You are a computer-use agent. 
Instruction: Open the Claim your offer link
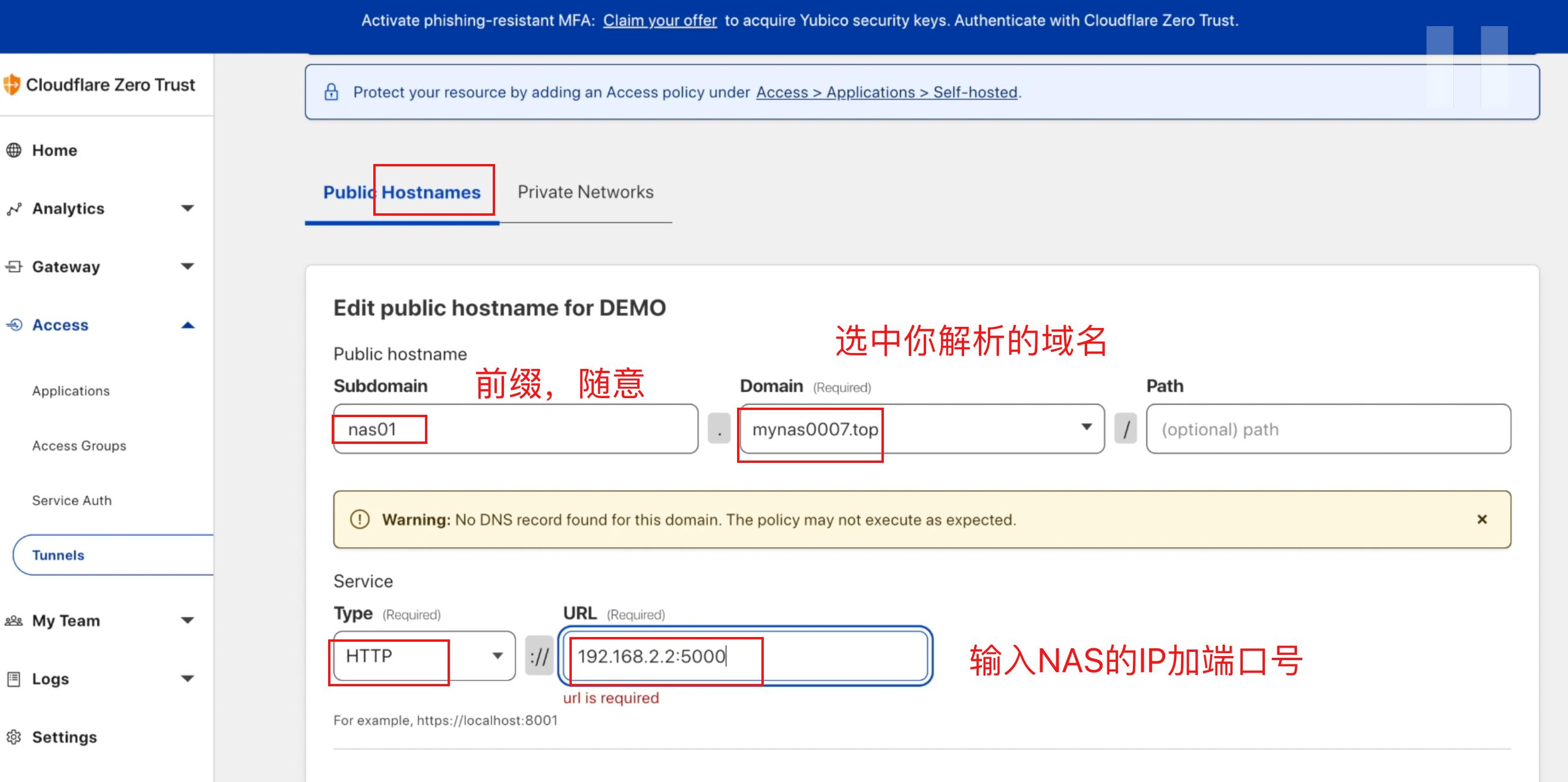[x=660, y=20]
